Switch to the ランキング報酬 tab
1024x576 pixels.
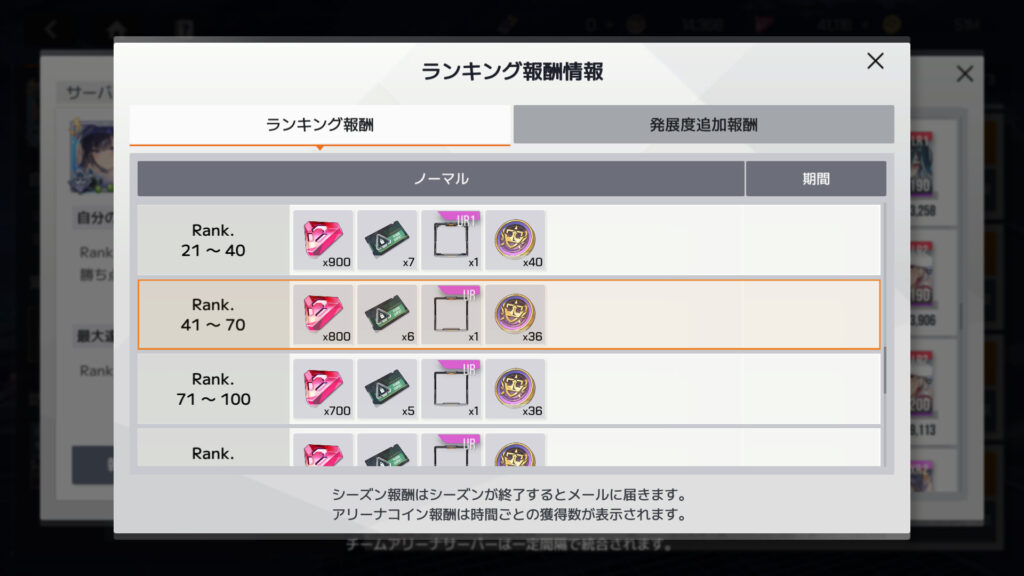tap(320, 125)
